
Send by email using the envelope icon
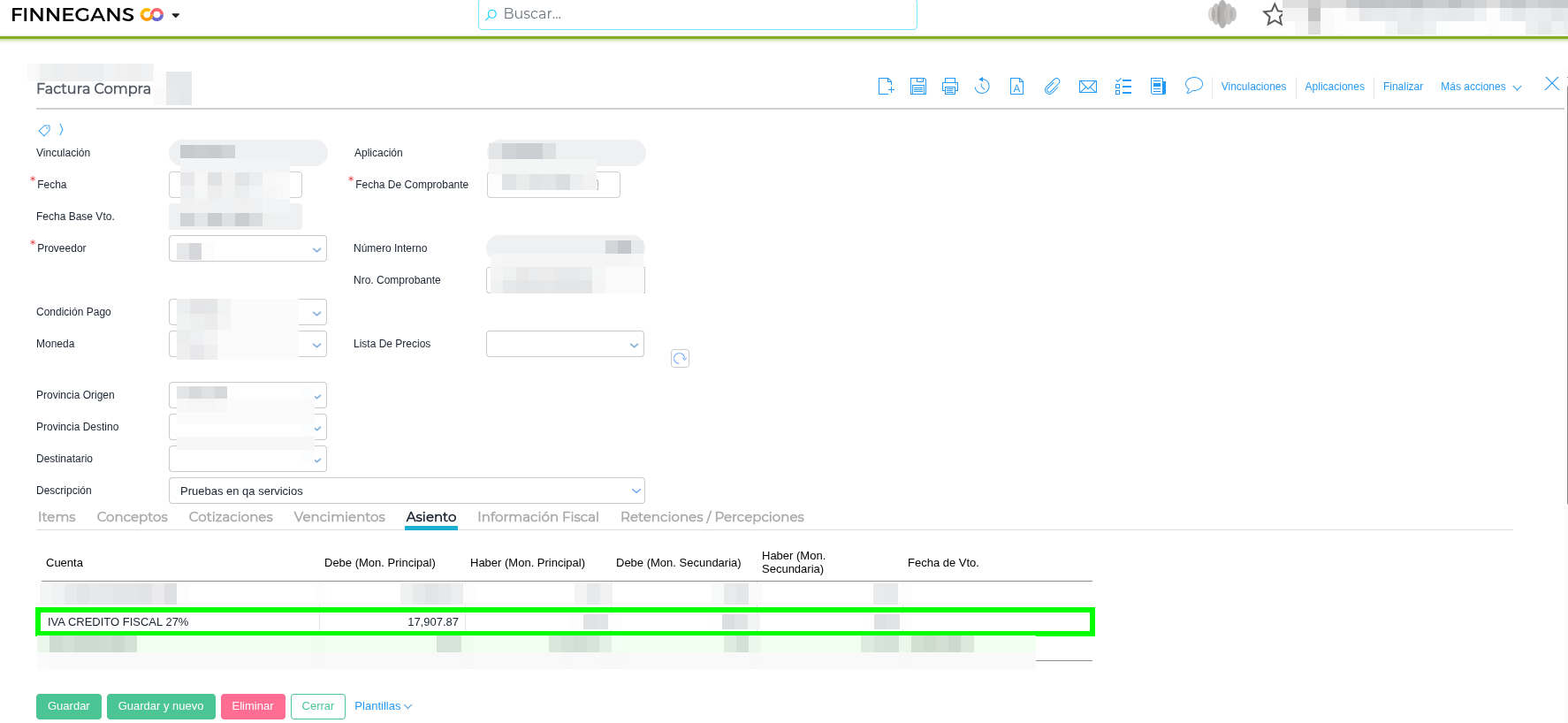[1088, 87]
